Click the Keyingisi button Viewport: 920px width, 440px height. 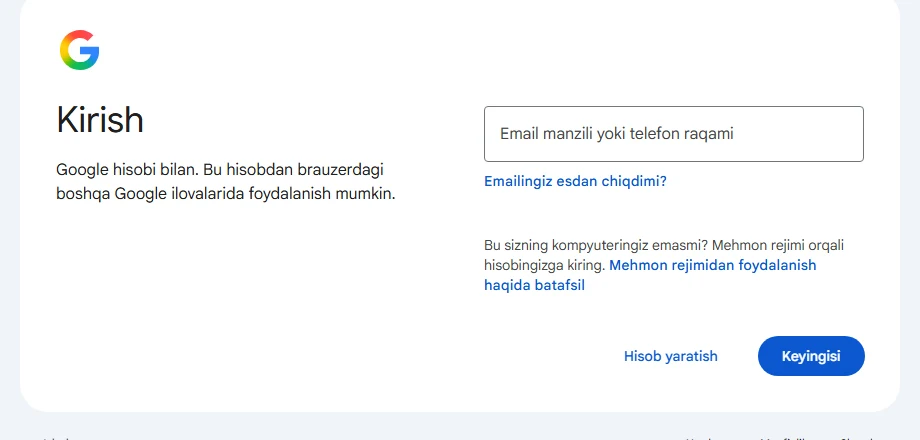tap(811, 356)
